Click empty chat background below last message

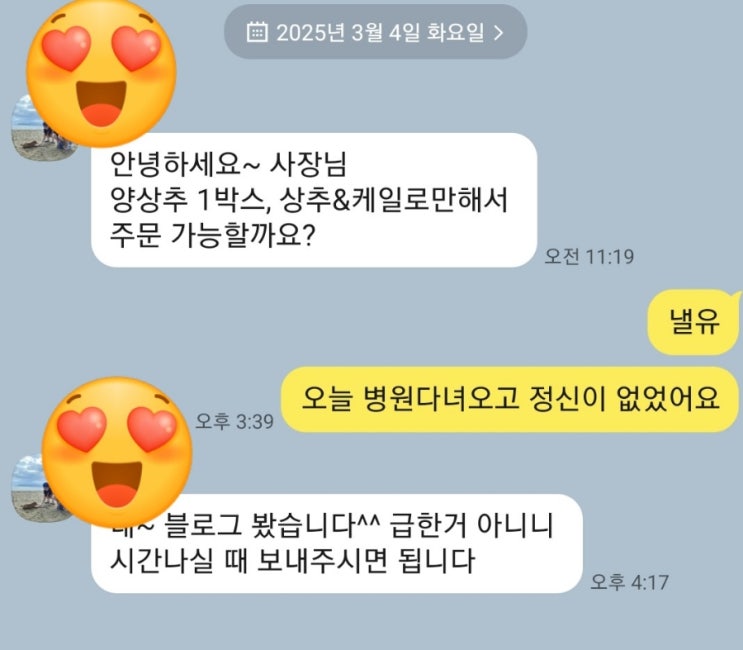pos(372,623)
